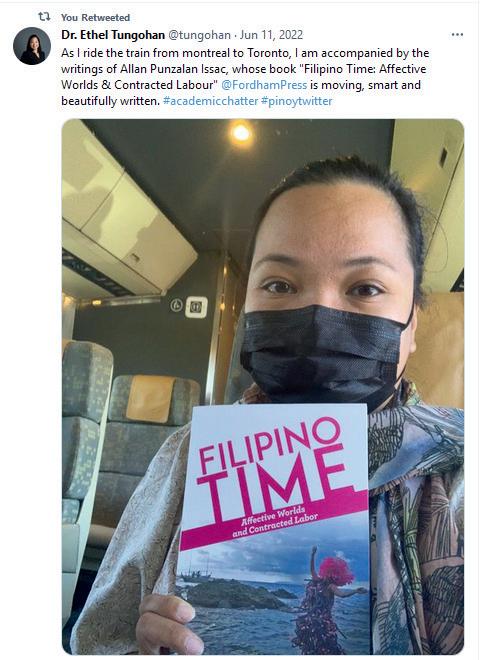This screenshot has width=487, height=660.
Task: Click the You Retweeted label
Action: coord(95,18)
